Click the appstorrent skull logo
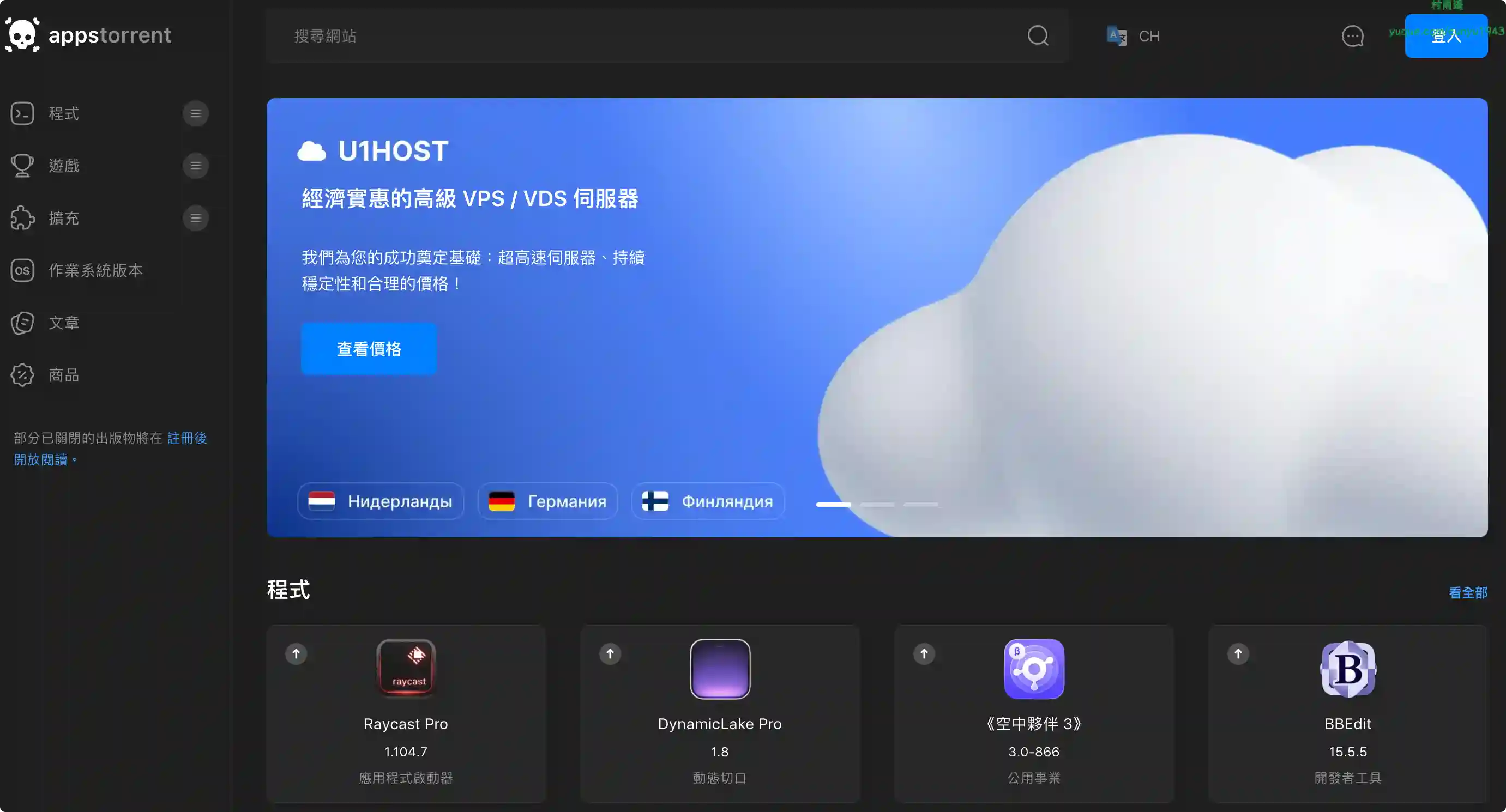Screen dimensions: 1506x812 22,35
